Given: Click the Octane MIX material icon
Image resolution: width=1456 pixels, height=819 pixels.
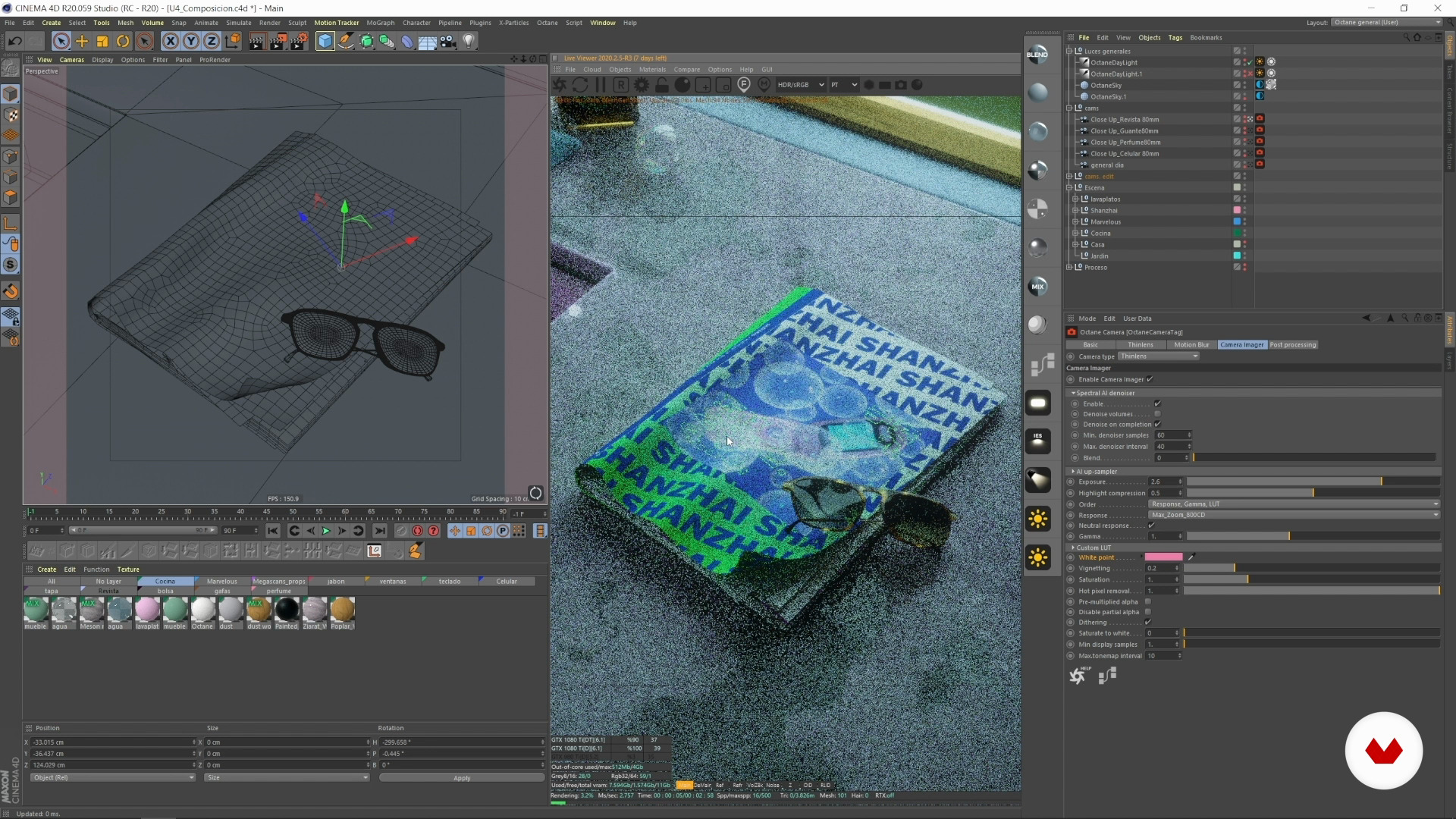Looking at the screenshot, I should 1037,286.
